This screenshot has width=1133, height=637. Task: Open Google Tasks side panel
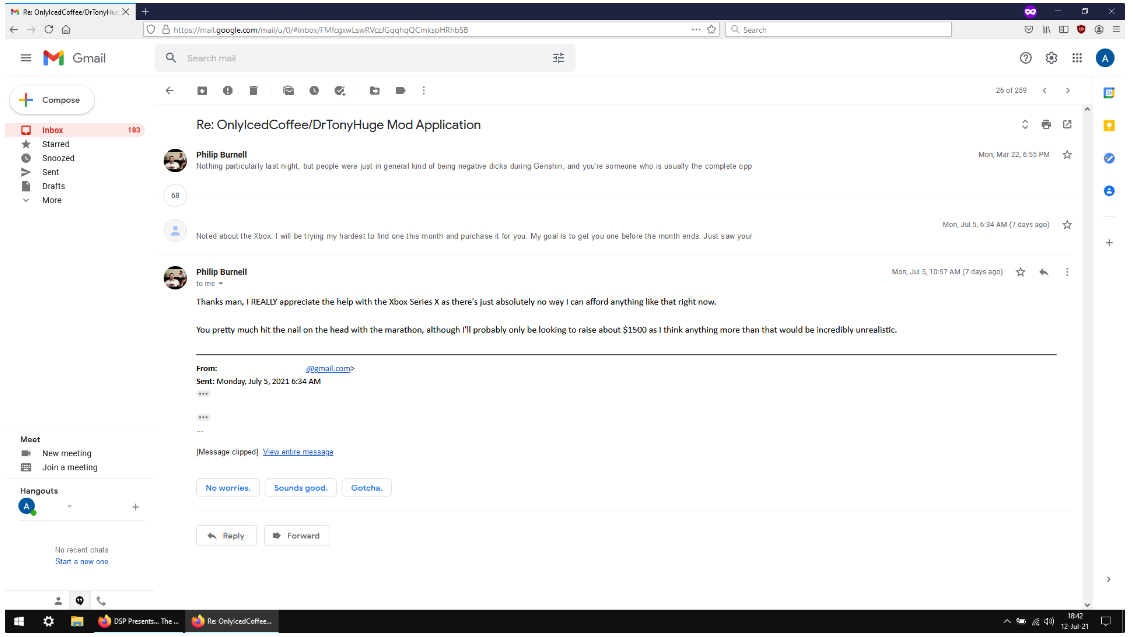click(x=1109, y=158)
